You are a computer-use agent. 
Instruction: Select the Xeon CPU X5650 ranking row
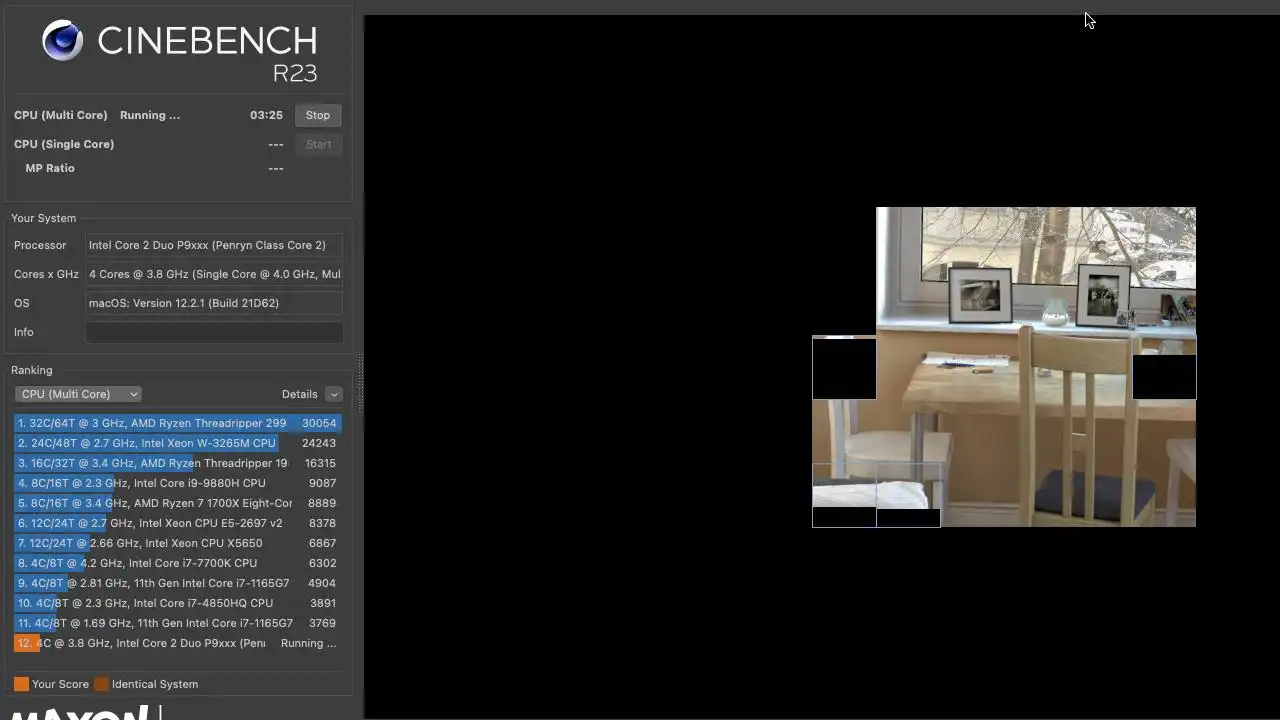(178, 543)
